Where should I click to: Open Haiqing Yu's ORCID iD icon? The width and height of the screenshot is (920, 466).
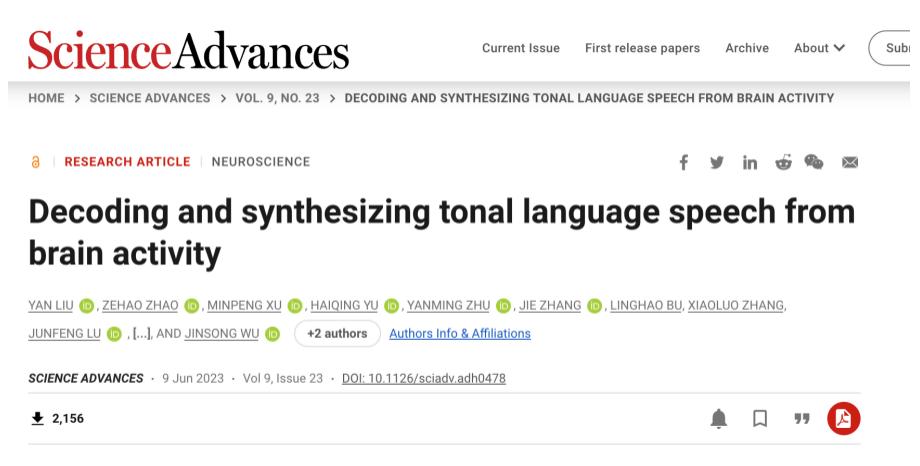click(391, 306)
